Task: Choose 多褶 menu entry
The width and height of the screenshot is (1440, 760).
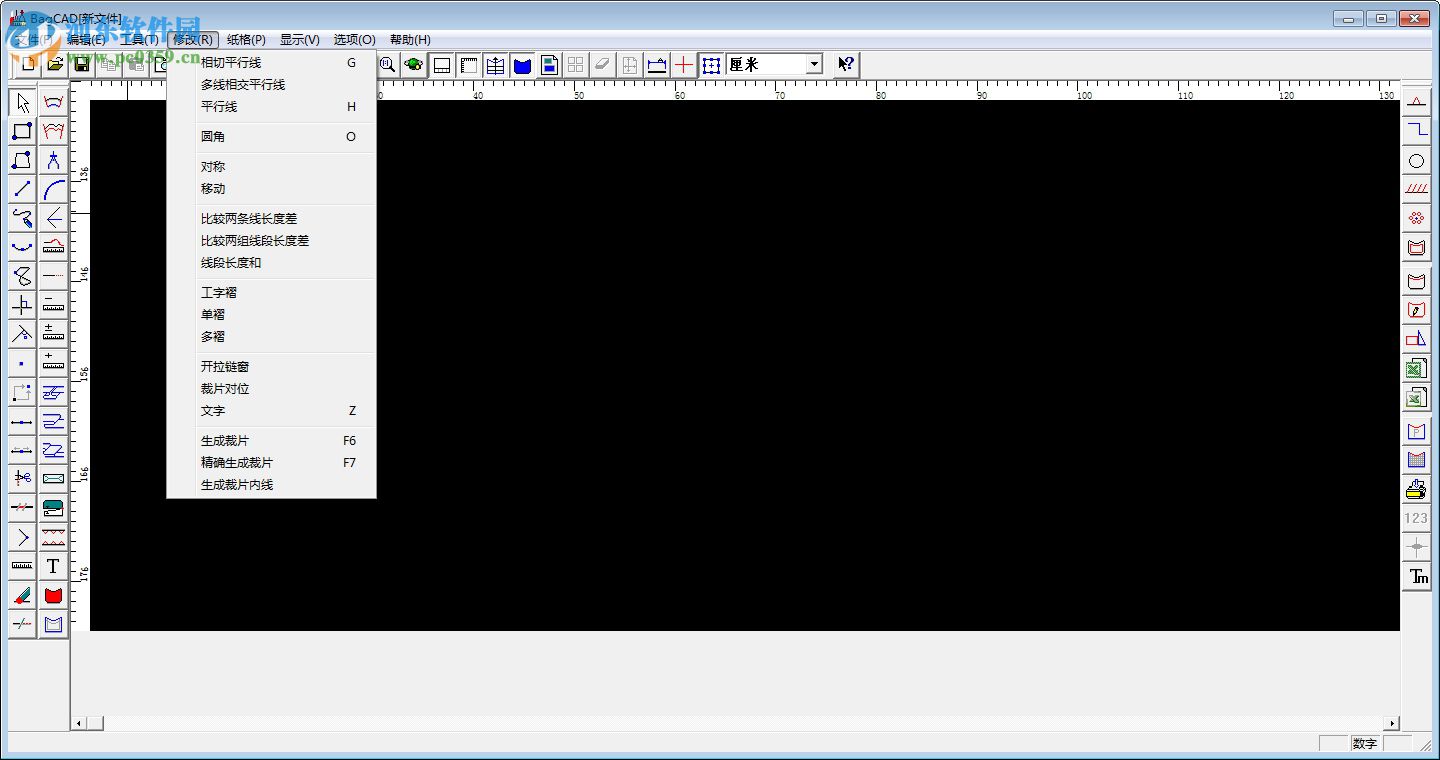Action: 271,337
